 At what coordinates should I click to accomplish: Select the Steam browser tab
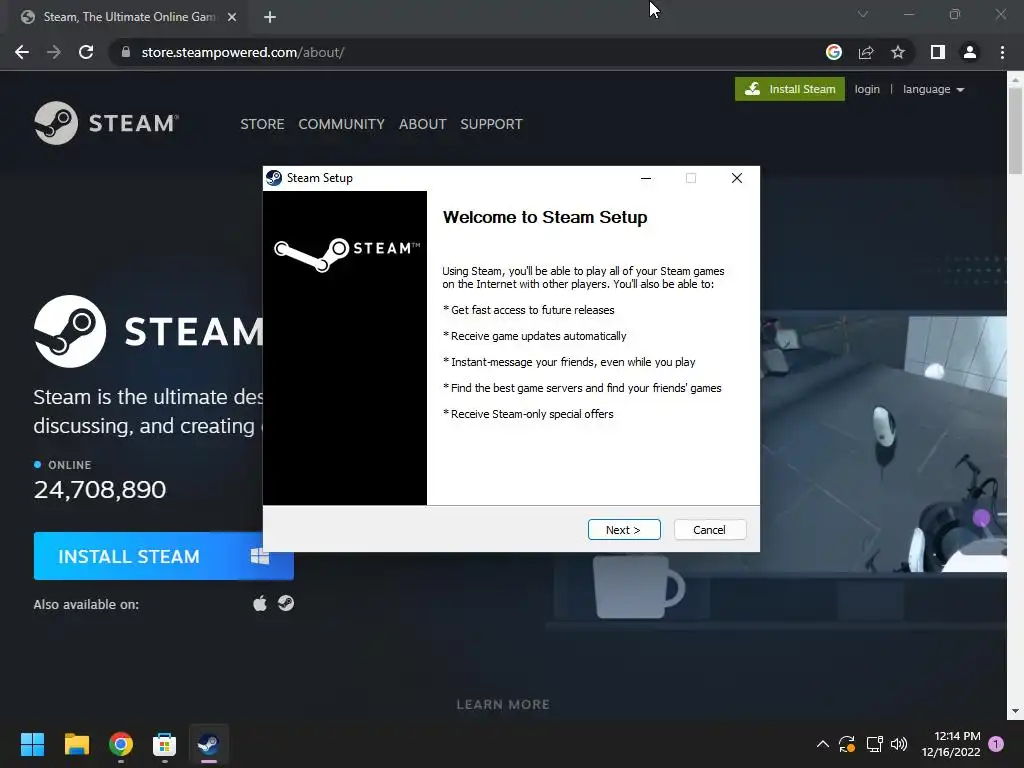(129, 17)
